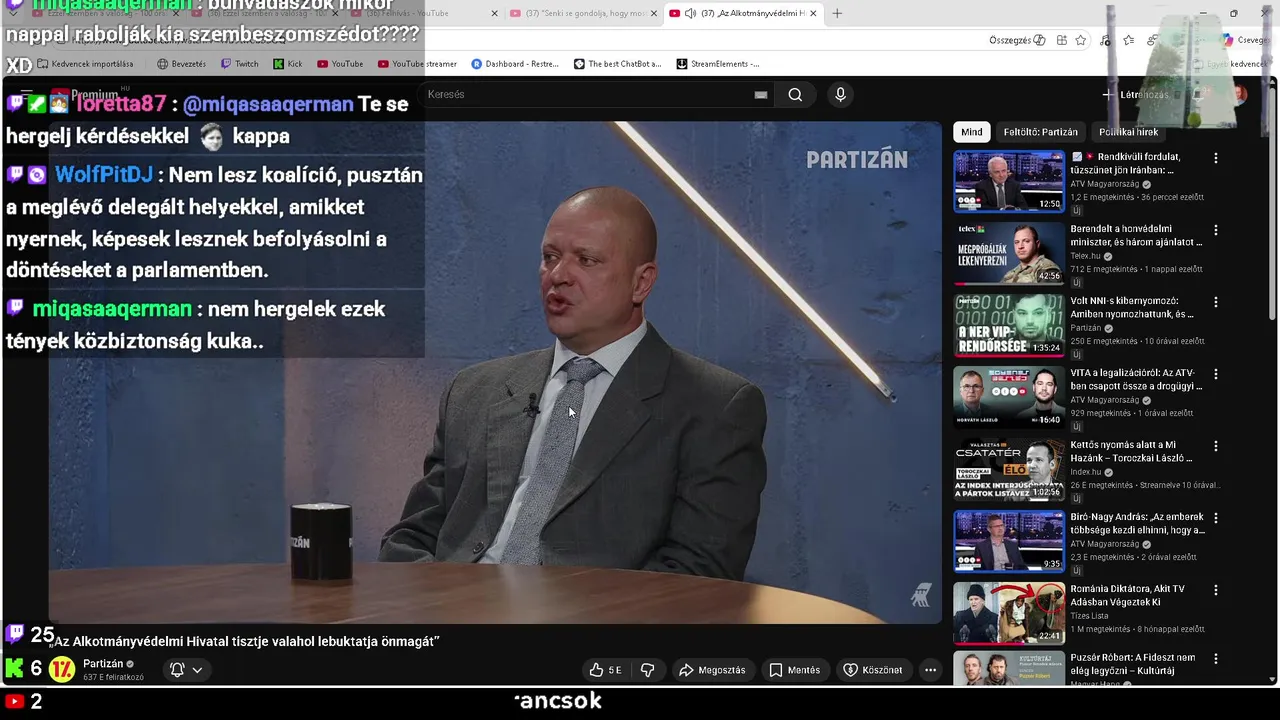Screen dimensions: 1280x720
Task: Close the active Az Alkotmányvédelmi tab
Action: coord(813,13)
